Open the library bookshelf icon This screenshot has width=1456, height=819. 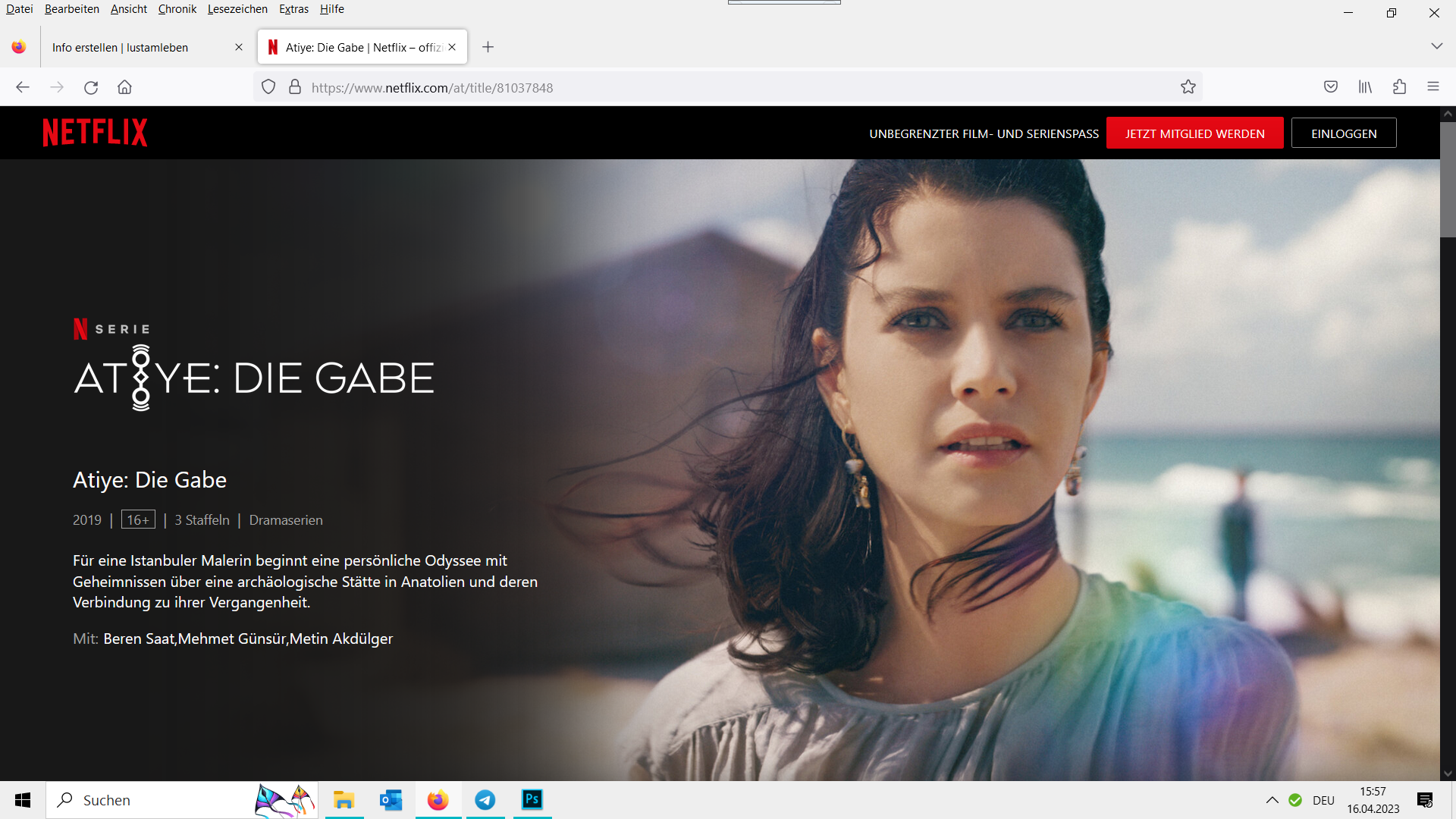(1365, 87)
